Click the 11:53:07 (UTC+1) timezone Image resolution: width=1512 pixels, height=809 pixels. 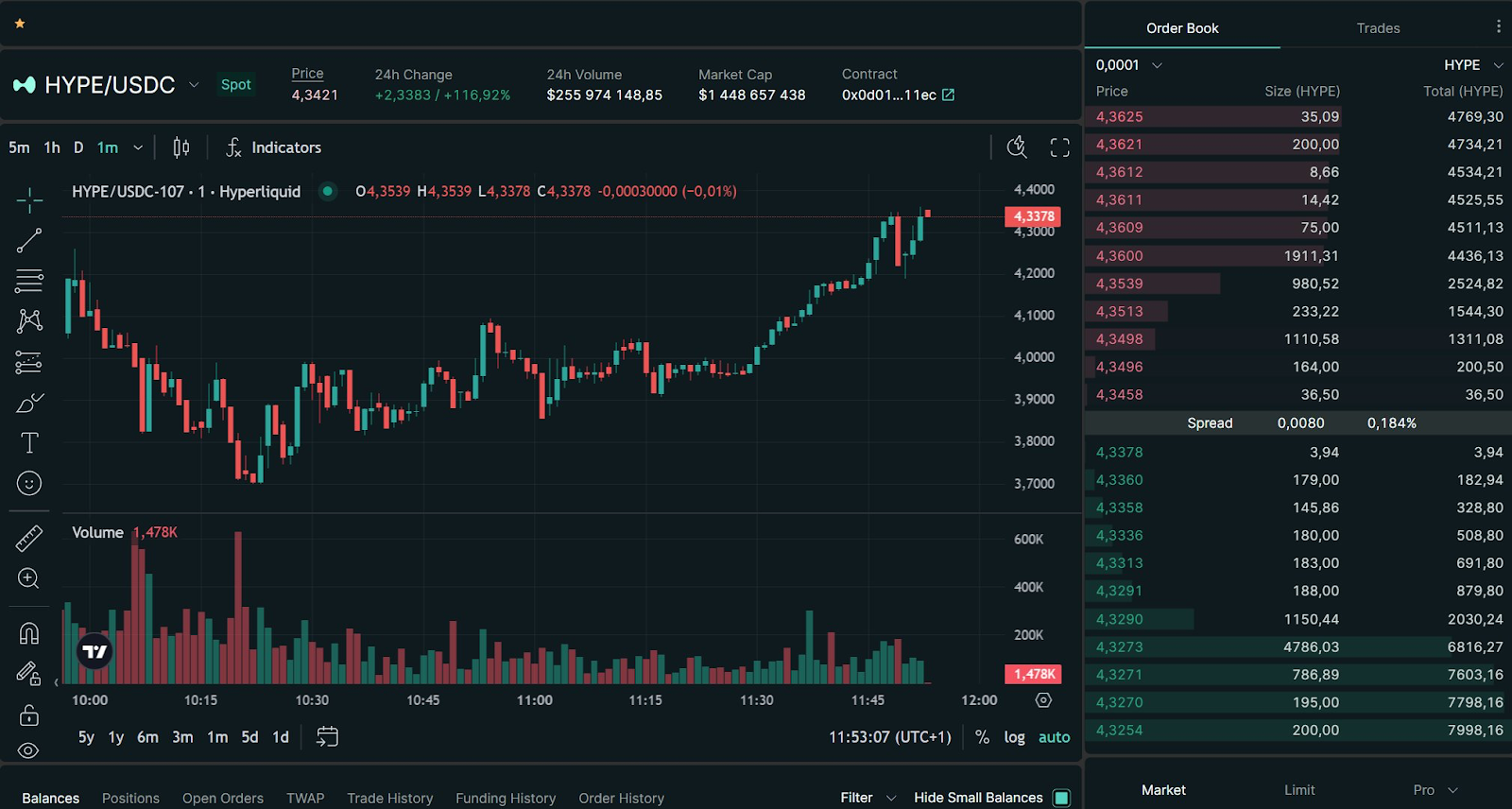[890, 737]
